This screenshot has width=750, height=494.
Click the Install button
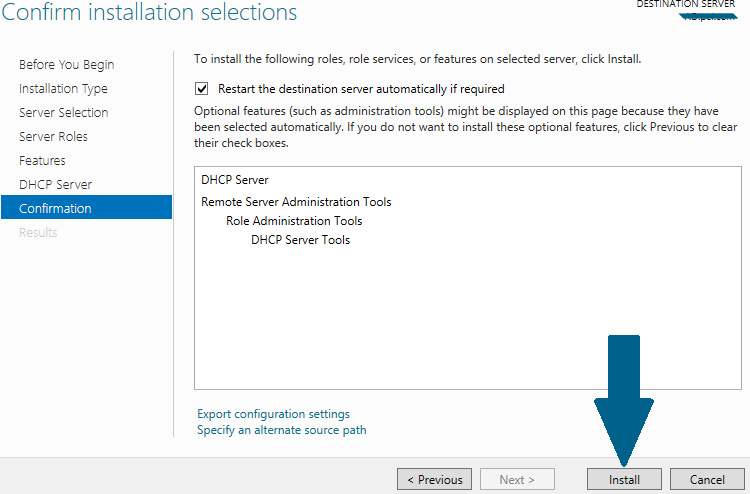pos(624,479)
